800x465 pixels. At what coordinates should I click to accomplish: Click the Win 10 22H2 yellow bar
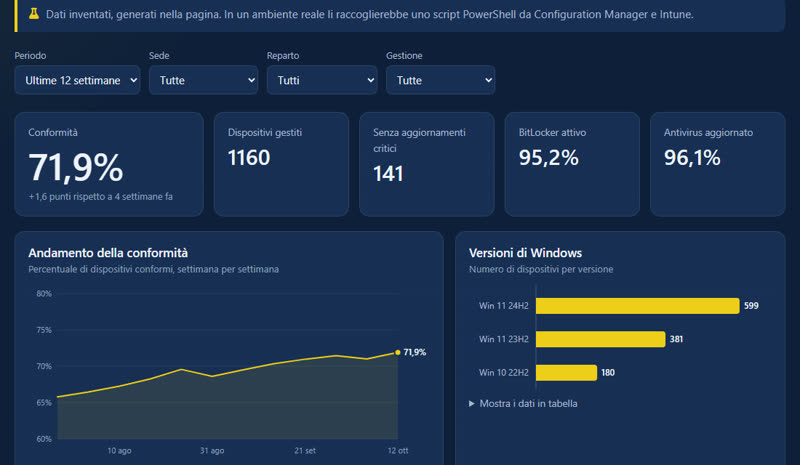[x=566, y=373]
